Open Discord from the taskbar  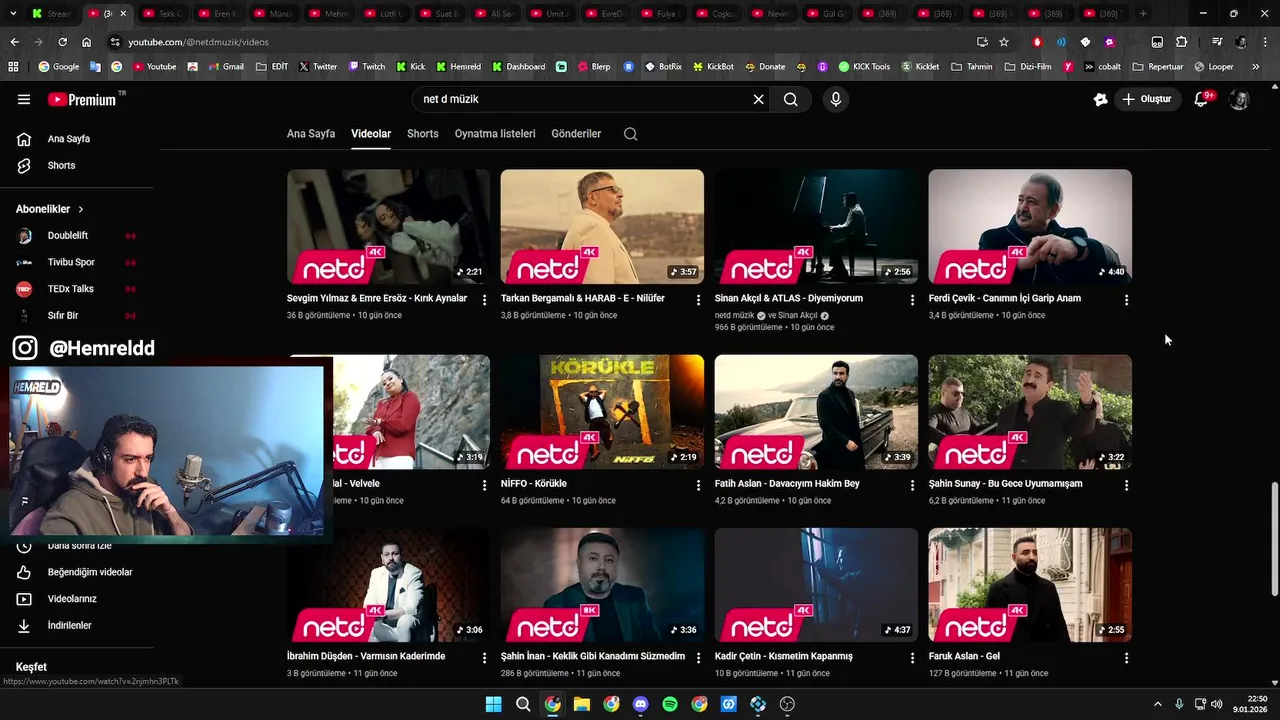tap(641, 704)
